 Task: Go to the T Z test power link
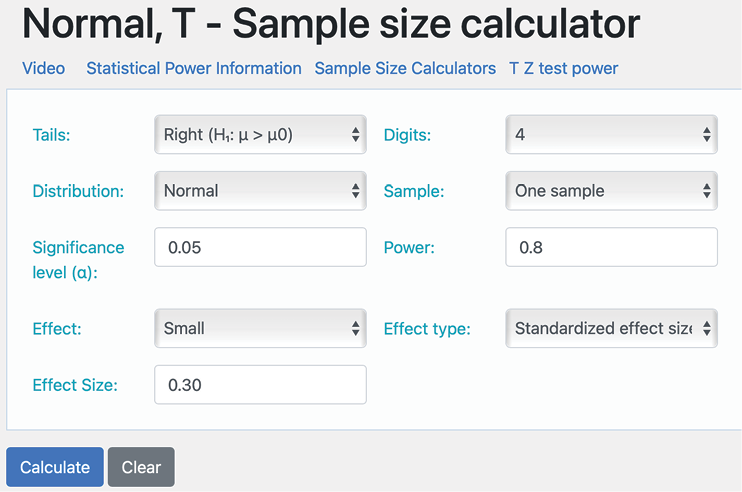click(563, 68)
